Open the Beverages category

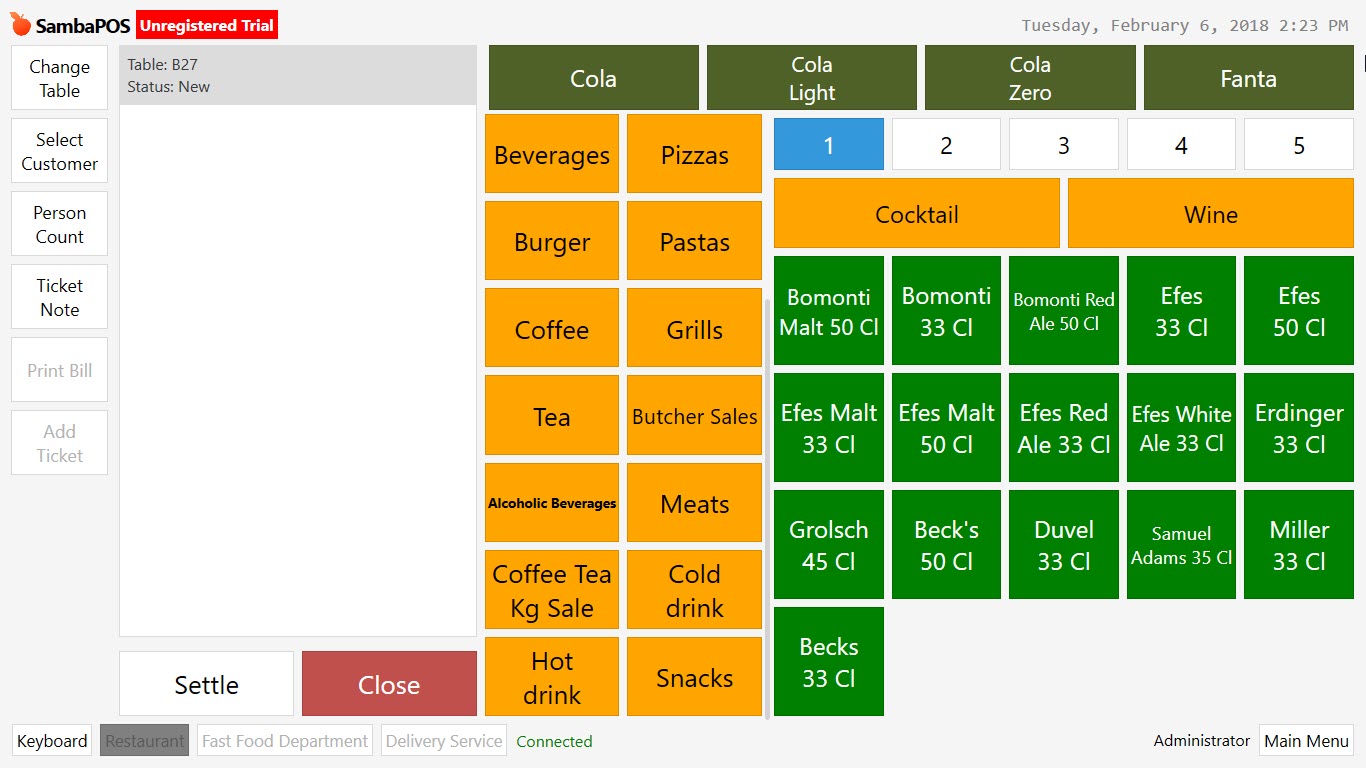551,153
